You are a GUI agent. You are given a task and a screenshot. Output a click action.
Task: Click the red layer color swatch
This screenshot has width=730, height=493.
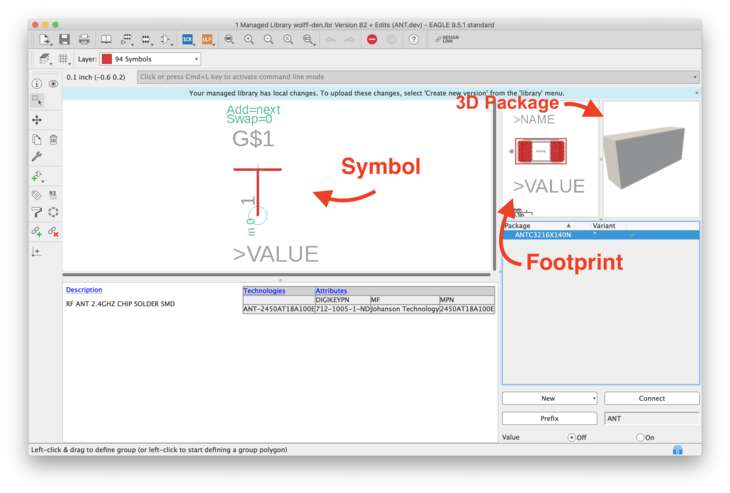[107, 59]
